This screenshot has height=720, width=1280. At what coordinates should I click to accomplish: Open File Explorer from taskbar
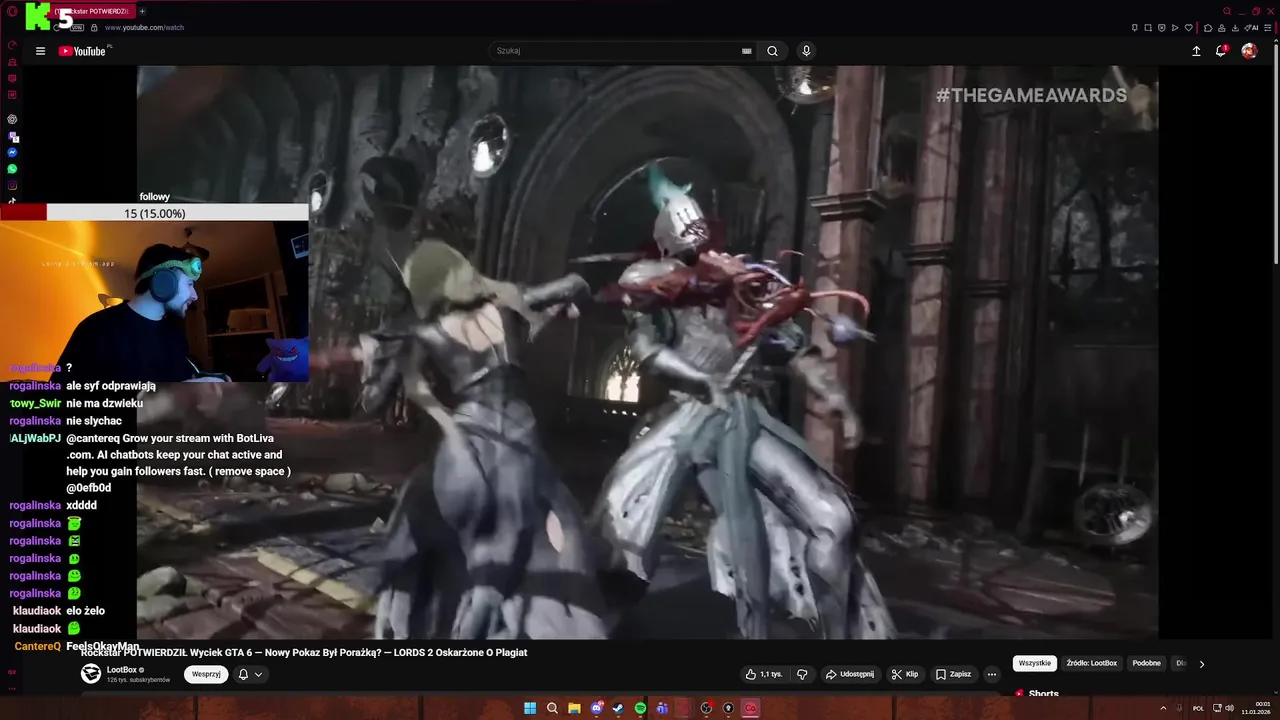574,708
